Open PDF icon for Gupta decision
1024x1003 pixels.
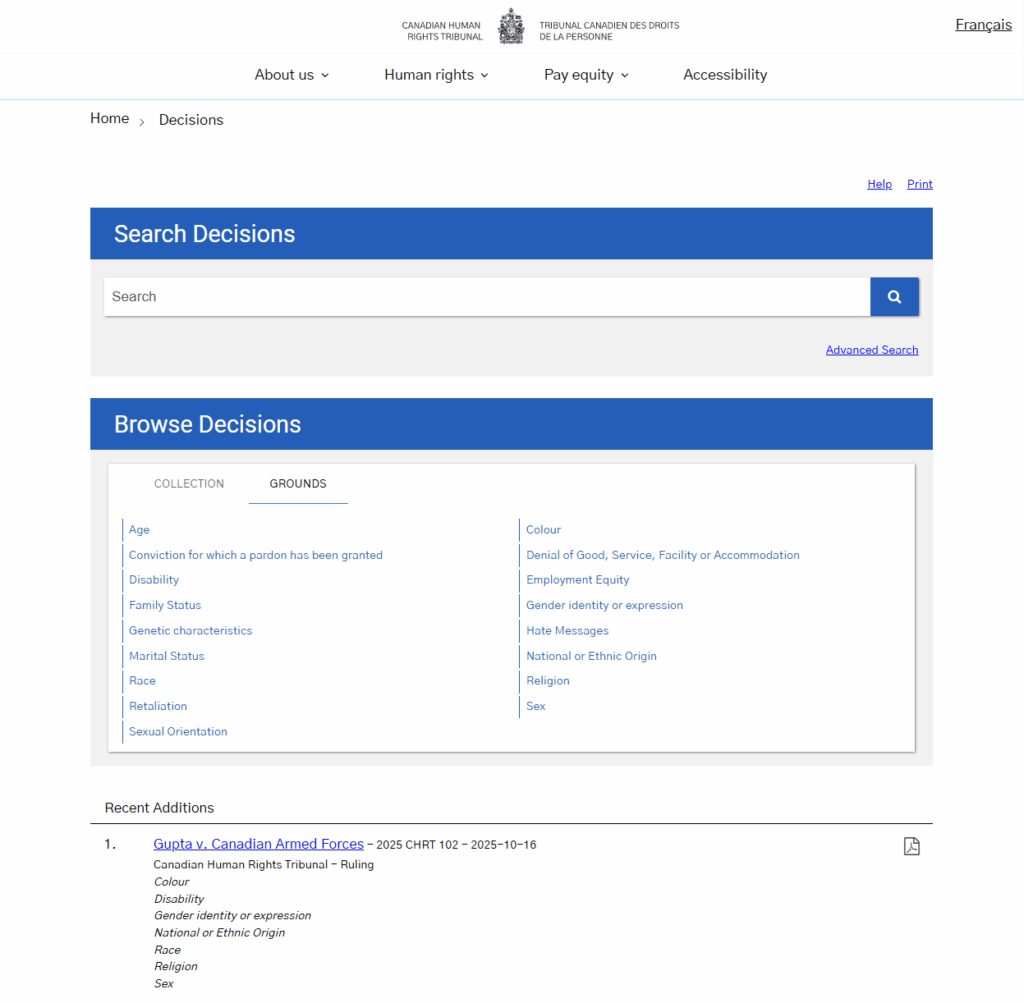[911, 846]
